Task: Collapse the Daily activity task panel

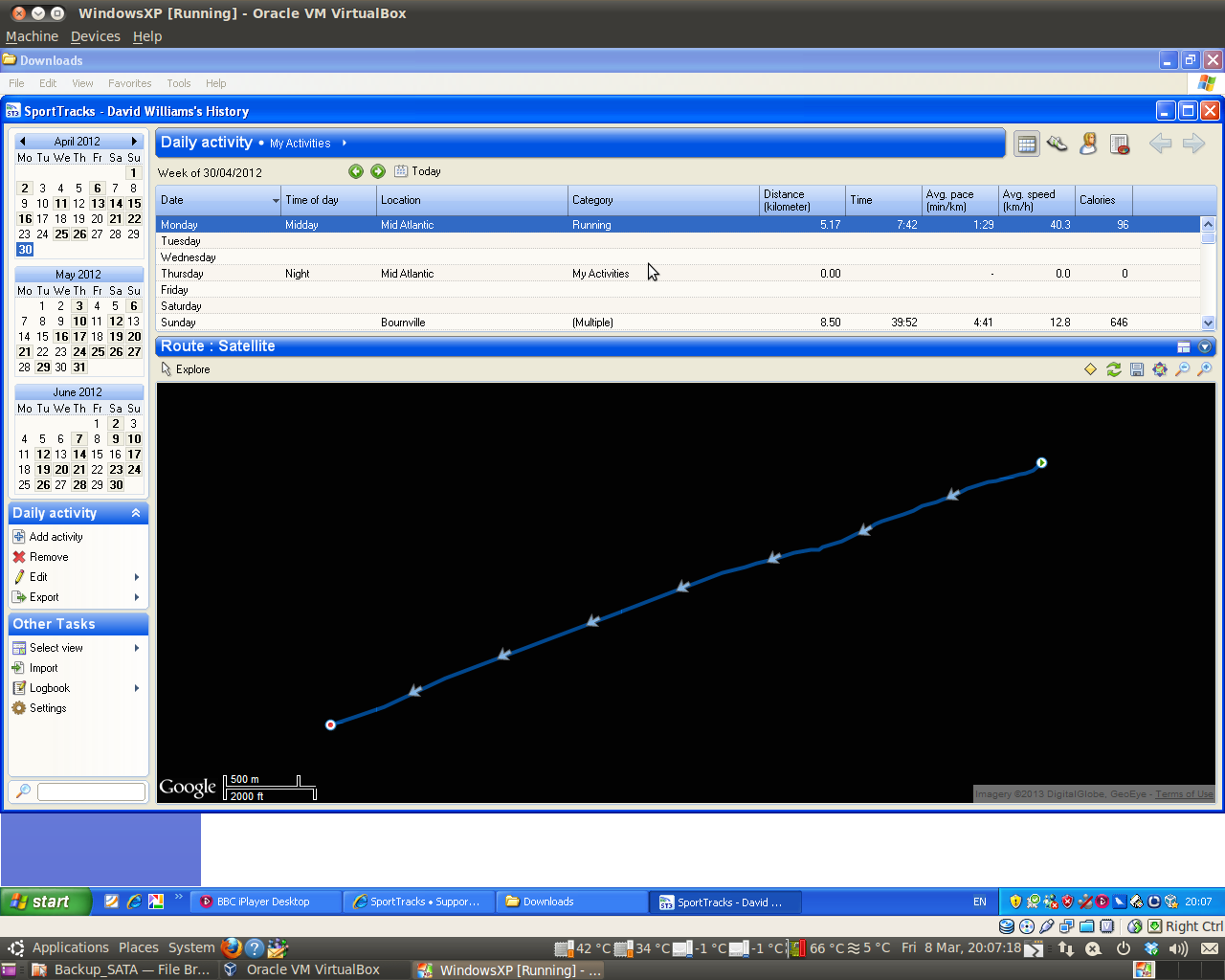Action: [136, 514]
